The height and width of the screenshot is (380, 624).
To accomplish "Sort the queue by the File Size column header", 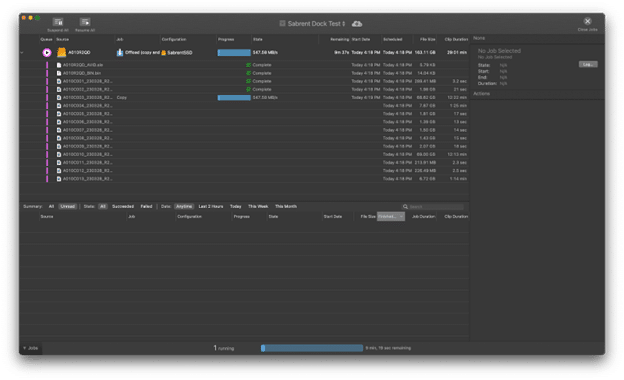I will [x=428, y=39].
